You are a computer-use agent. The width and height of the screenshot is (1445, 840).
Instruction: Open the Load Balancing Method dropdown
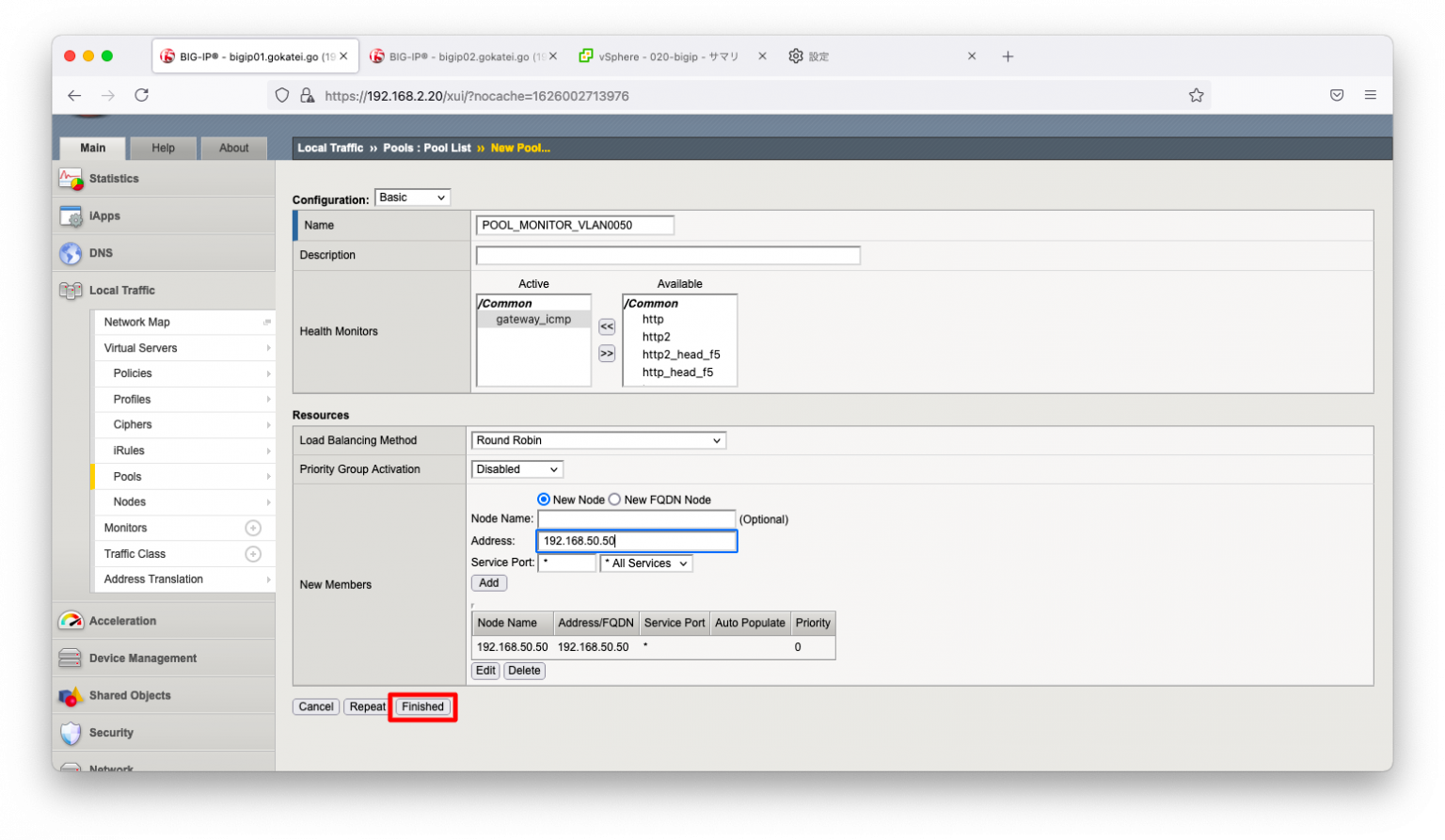(598, 440)
